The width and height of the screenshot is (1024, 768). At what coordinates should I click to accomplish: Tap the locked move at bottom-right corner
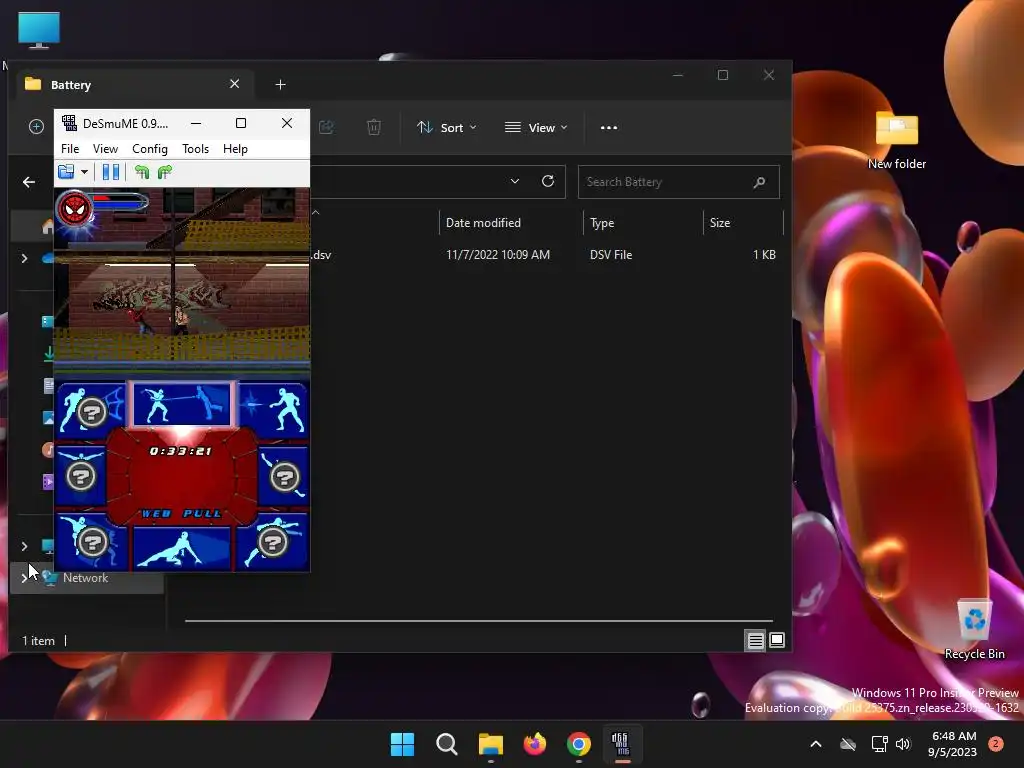click(272, 541)
